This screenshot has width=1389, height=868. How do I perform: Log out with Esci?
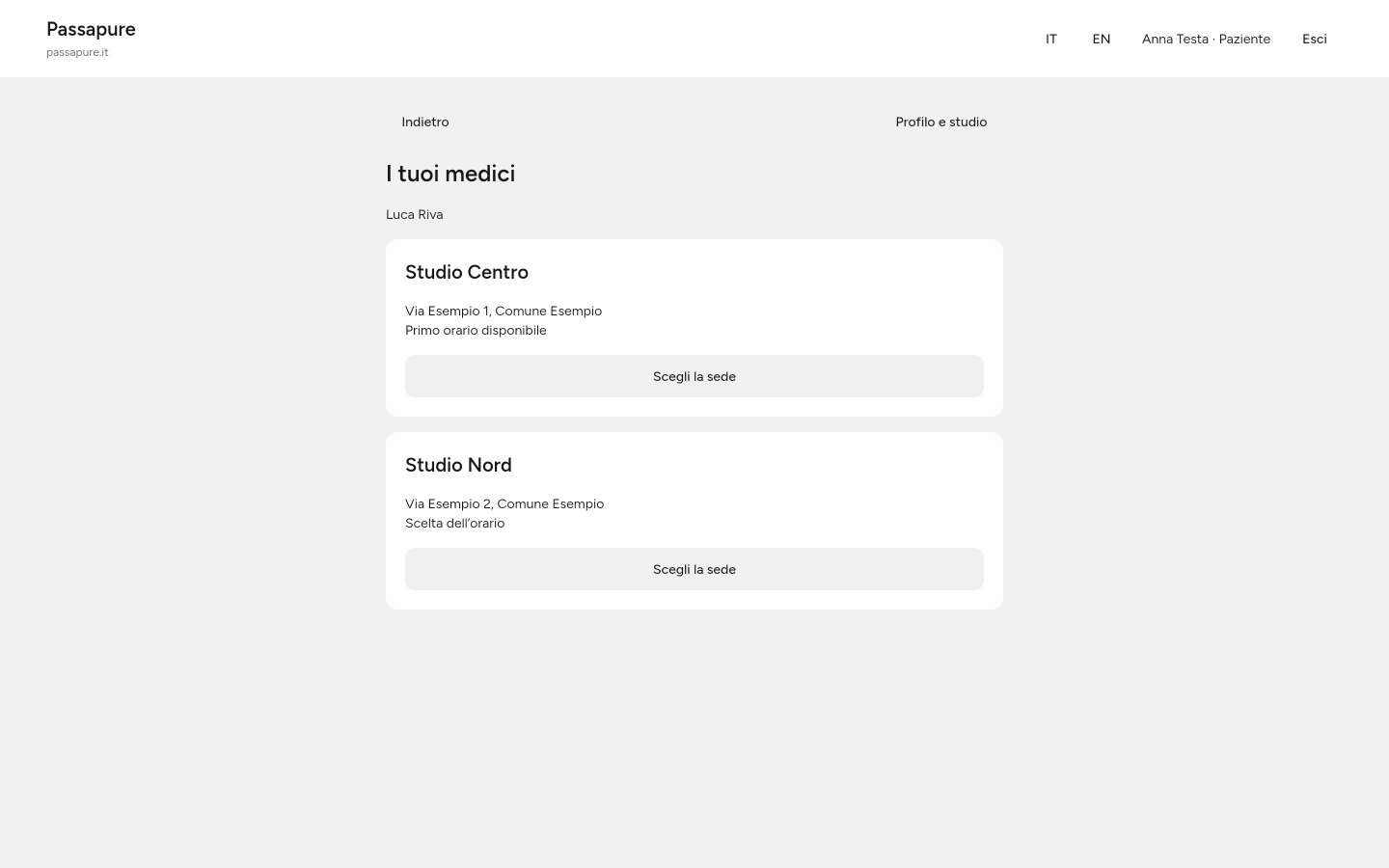(x=1315, y=39)
